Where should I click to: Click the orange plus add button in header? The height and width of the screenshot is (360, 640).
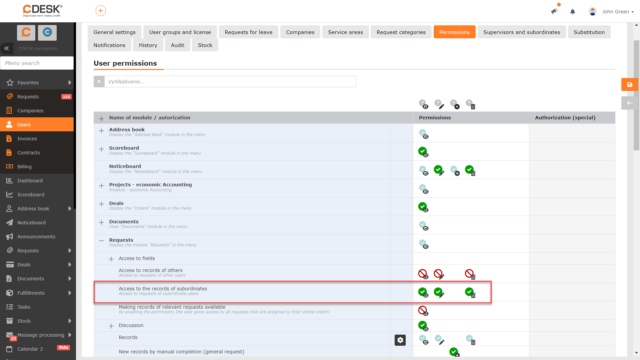pyautogui.click(x=100, y=11)
